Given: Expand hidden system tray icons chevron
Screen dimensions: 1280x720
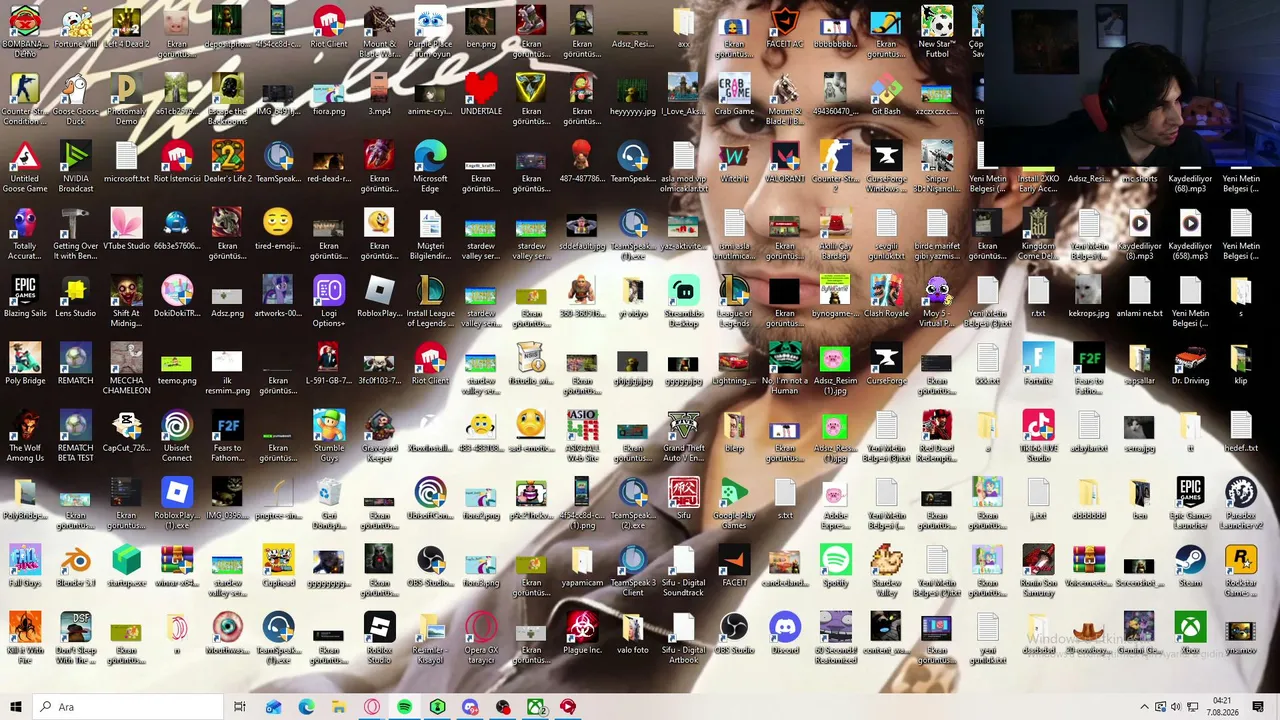Looking at the screenshot, I should [1145, 707].
